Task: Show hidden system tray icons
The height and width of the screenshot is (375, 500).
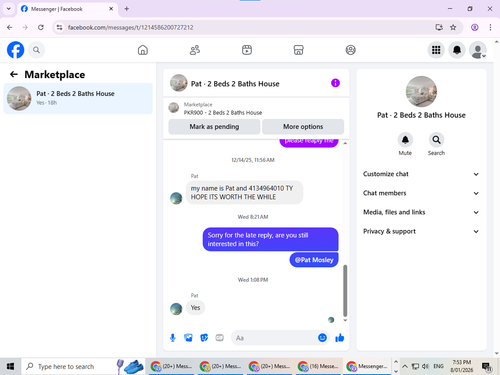Action: click(405, 366)
